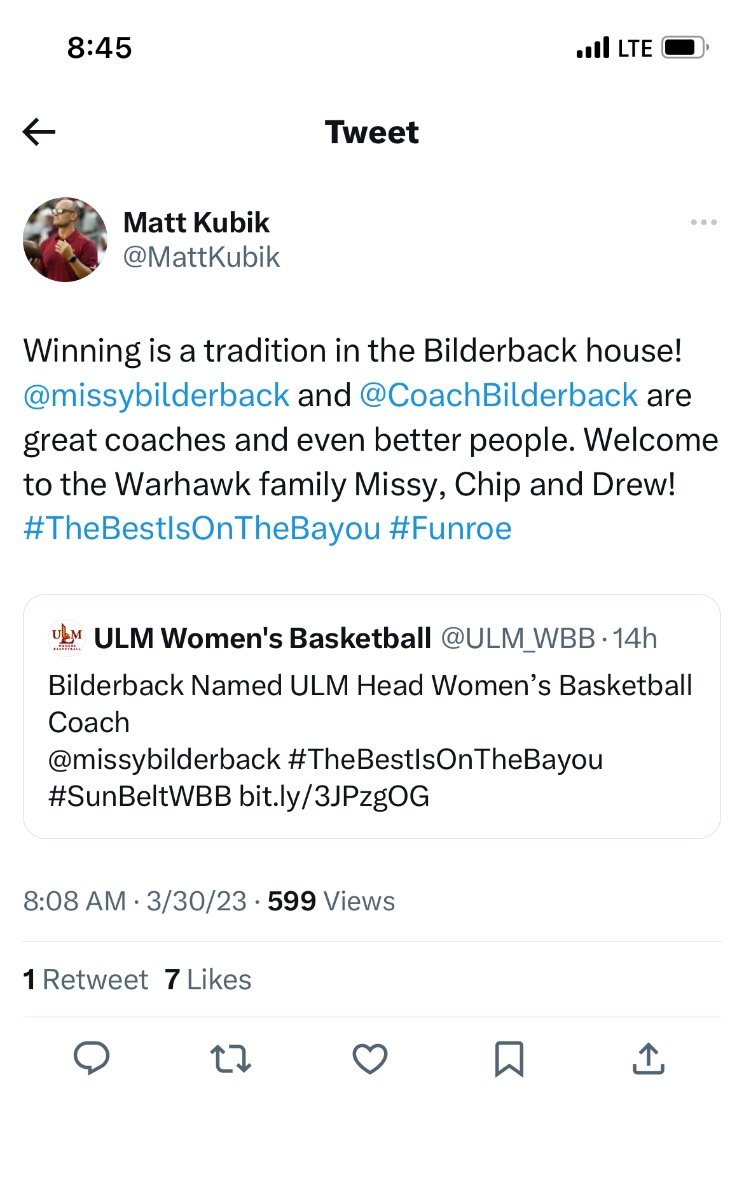
Task: Tap the #TheBestIsOnTheBayou hashtag in the main tweet
Action: pos(201,527)
